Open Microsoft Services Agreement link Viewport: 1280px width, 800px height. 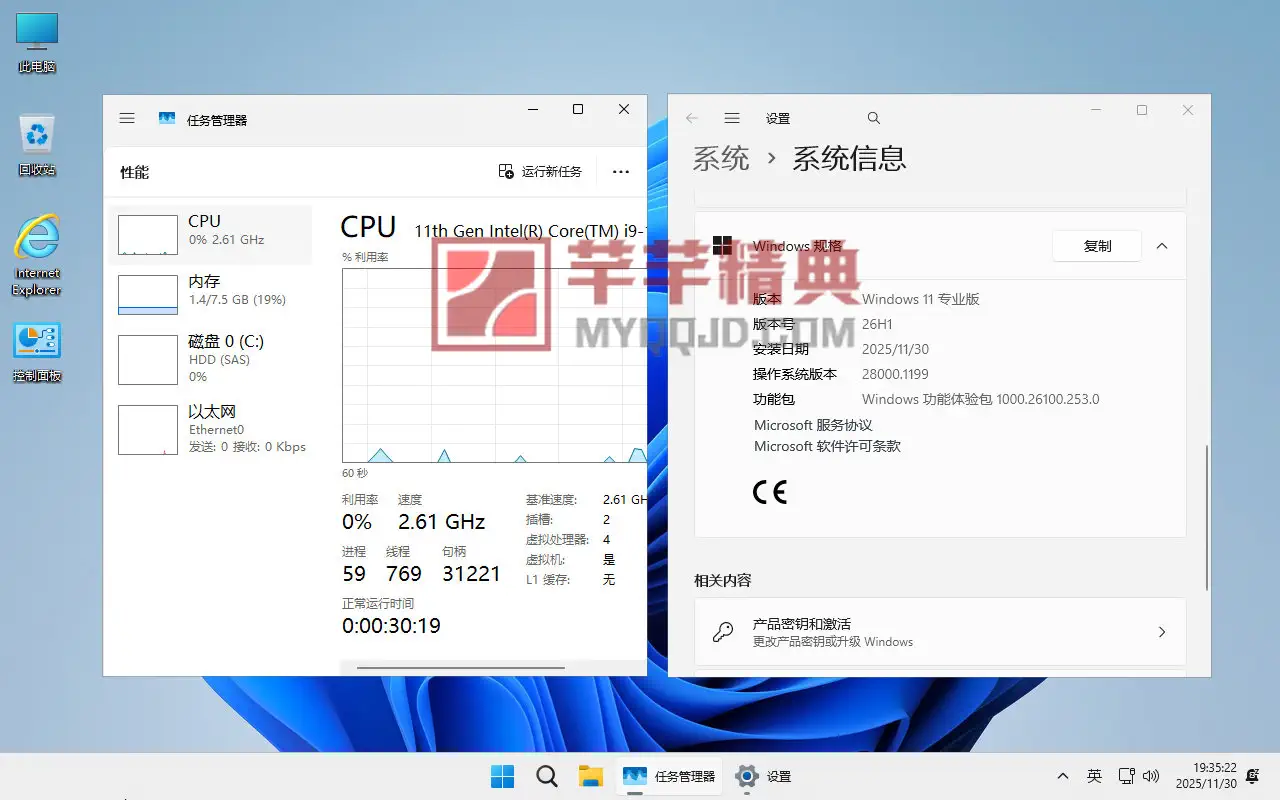[813, 425]
